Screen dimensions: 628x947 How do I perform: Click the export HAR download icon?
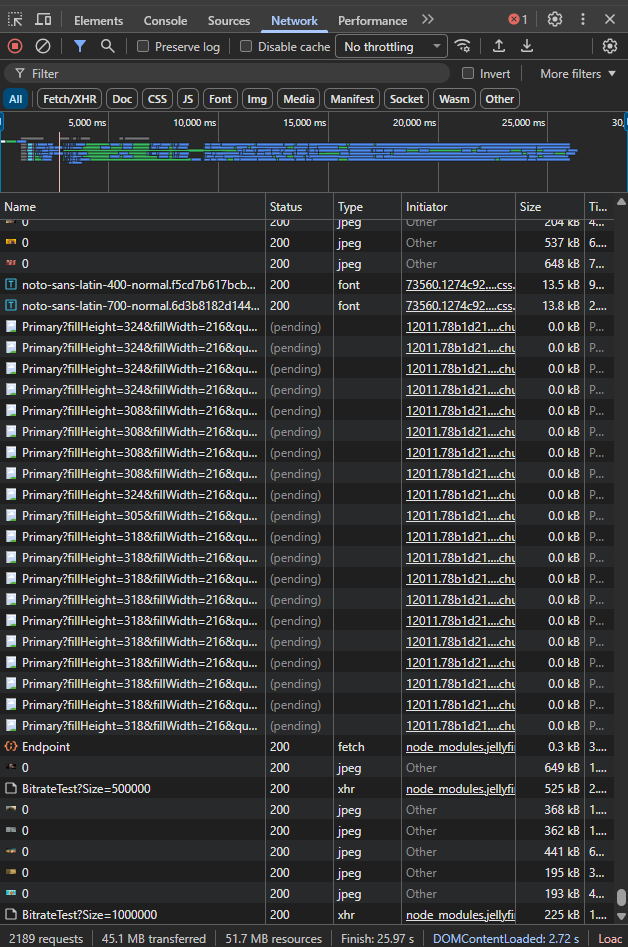pyautogui.click(x=527, y=46)
